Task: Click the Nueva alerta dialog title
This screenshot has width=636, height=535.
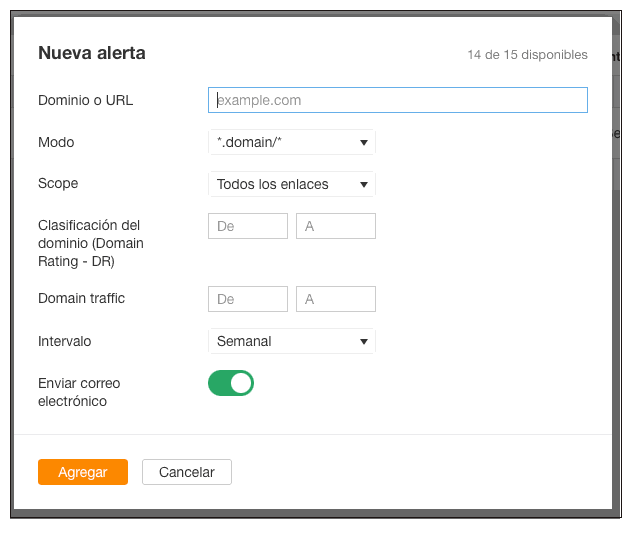Action: pos(92,53)
